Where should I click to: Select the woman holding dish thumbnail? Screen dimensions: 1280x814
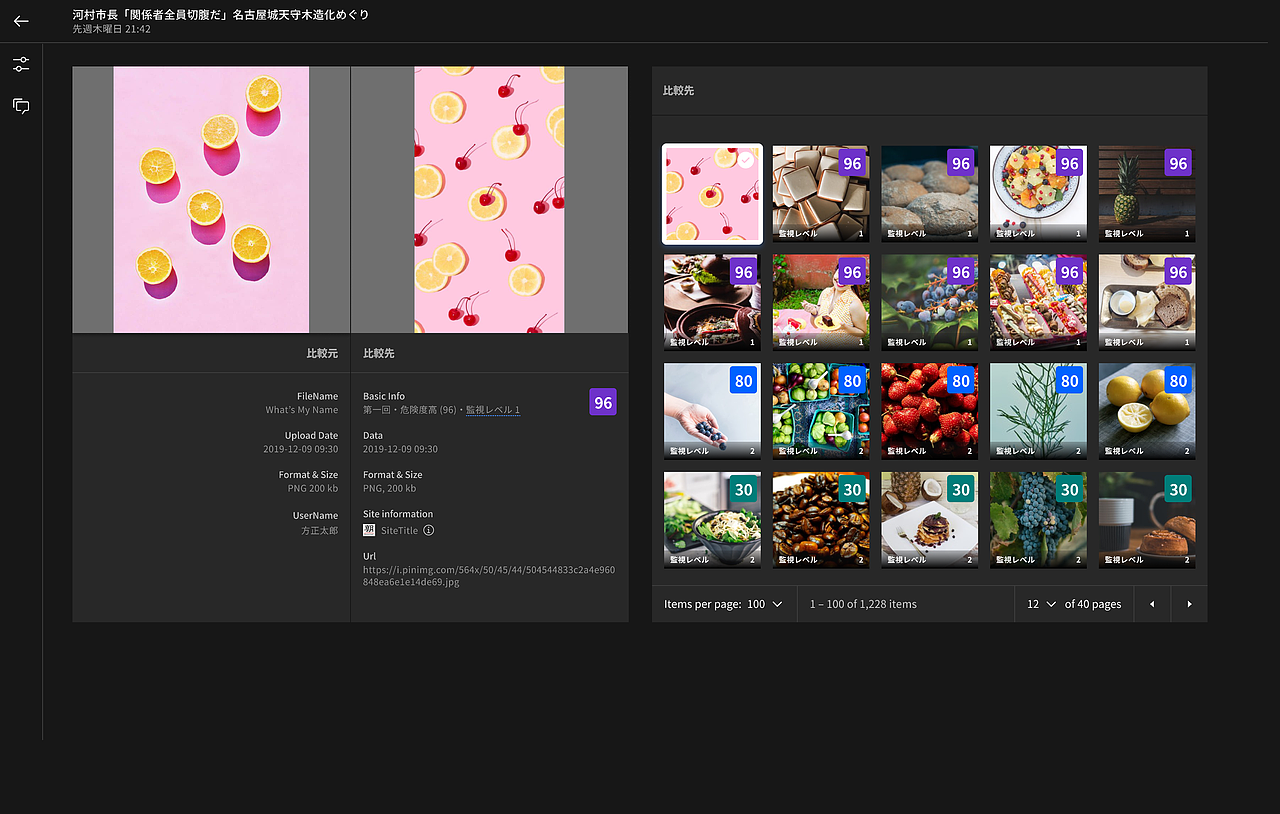[x=821, y=302]
